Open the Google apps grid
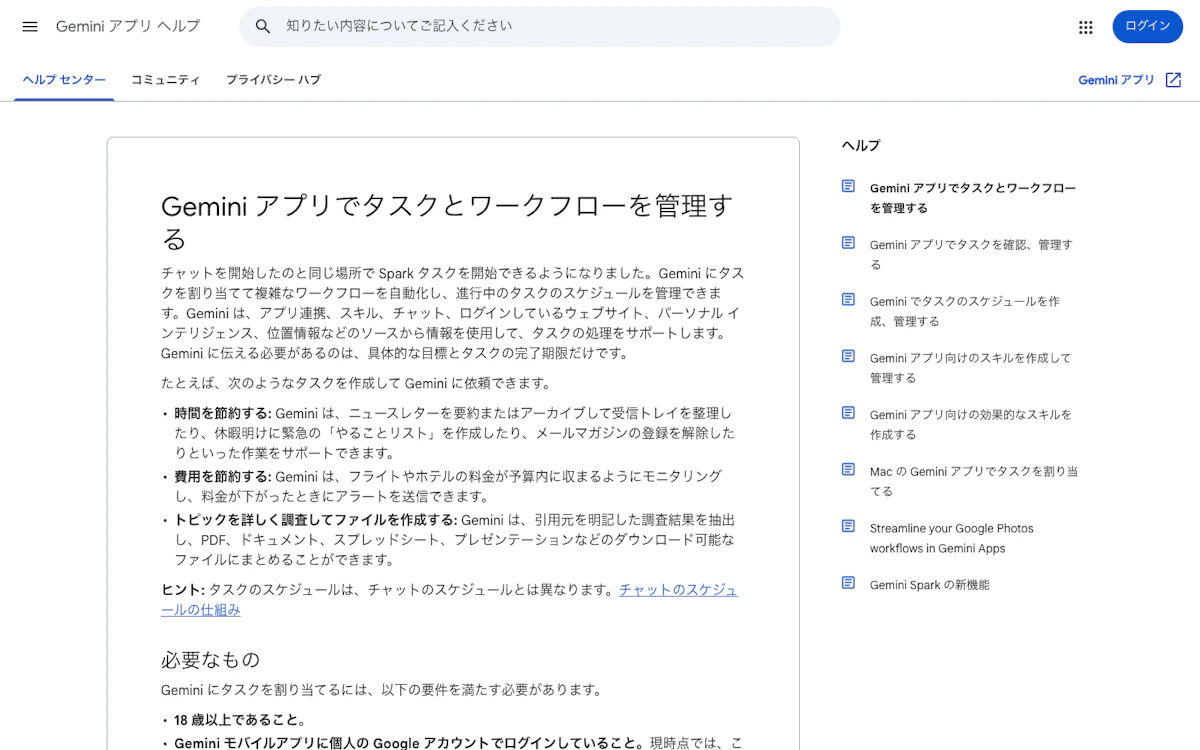This screenshot has height=750, width=1200. pyautogui.click(x=1086, y=27)
